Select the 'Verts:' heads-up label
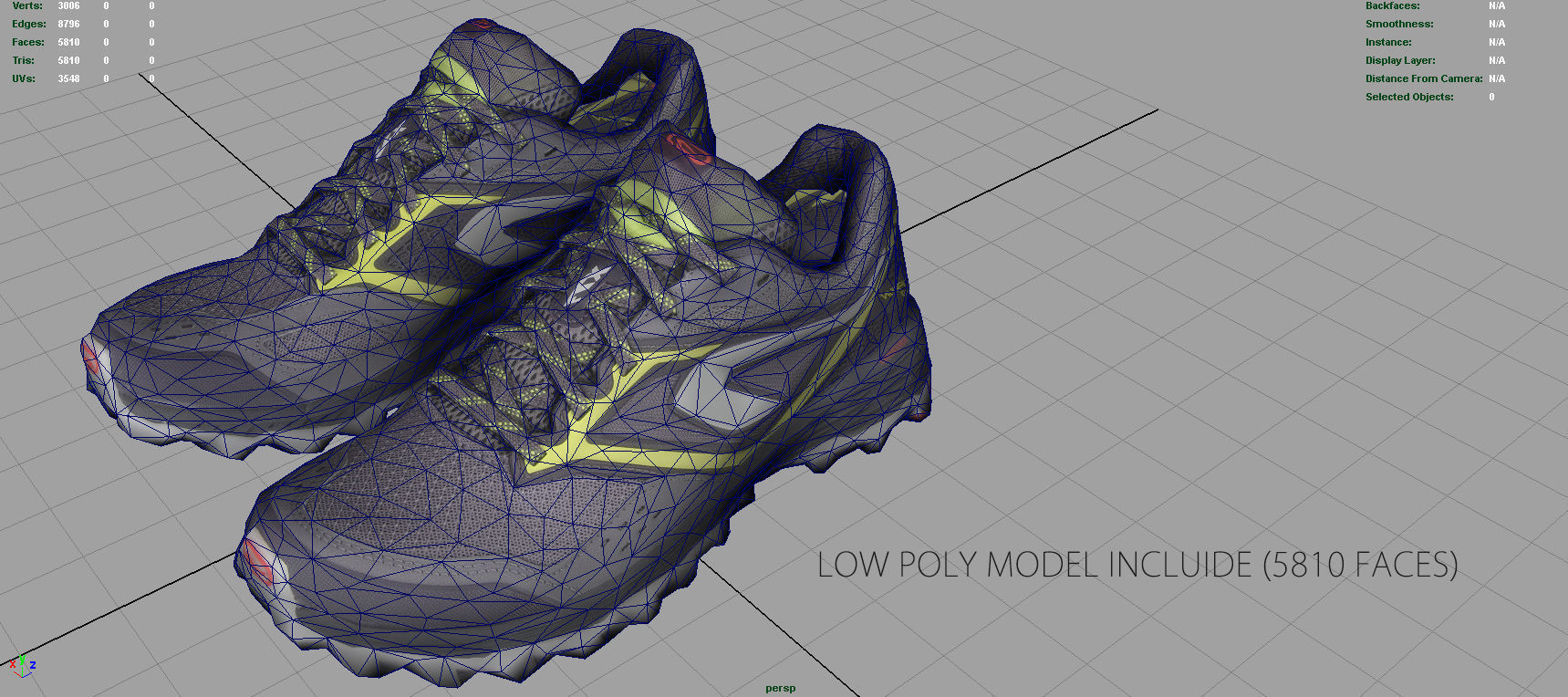Image resolution: width=1568 pixels, height=697 pixels. (x=27, y=5)
